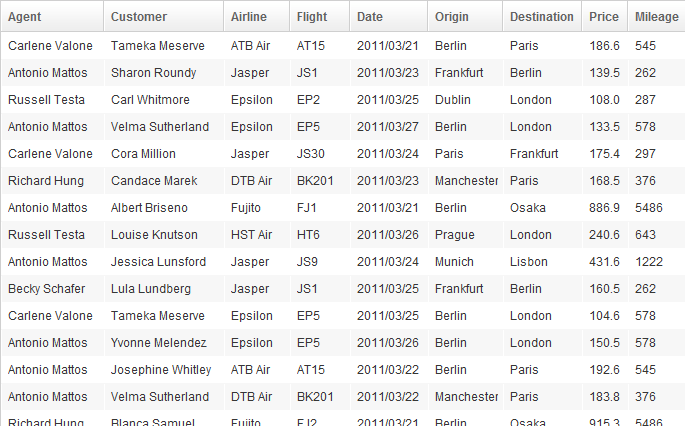685x426 pixels.
Task: Click the Origin column header
Action: point(465,17)
